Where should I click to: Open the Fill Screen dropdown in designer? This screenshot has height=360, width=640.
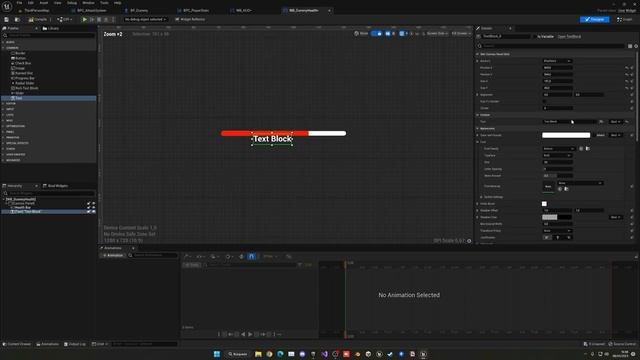tap(461, 33)
